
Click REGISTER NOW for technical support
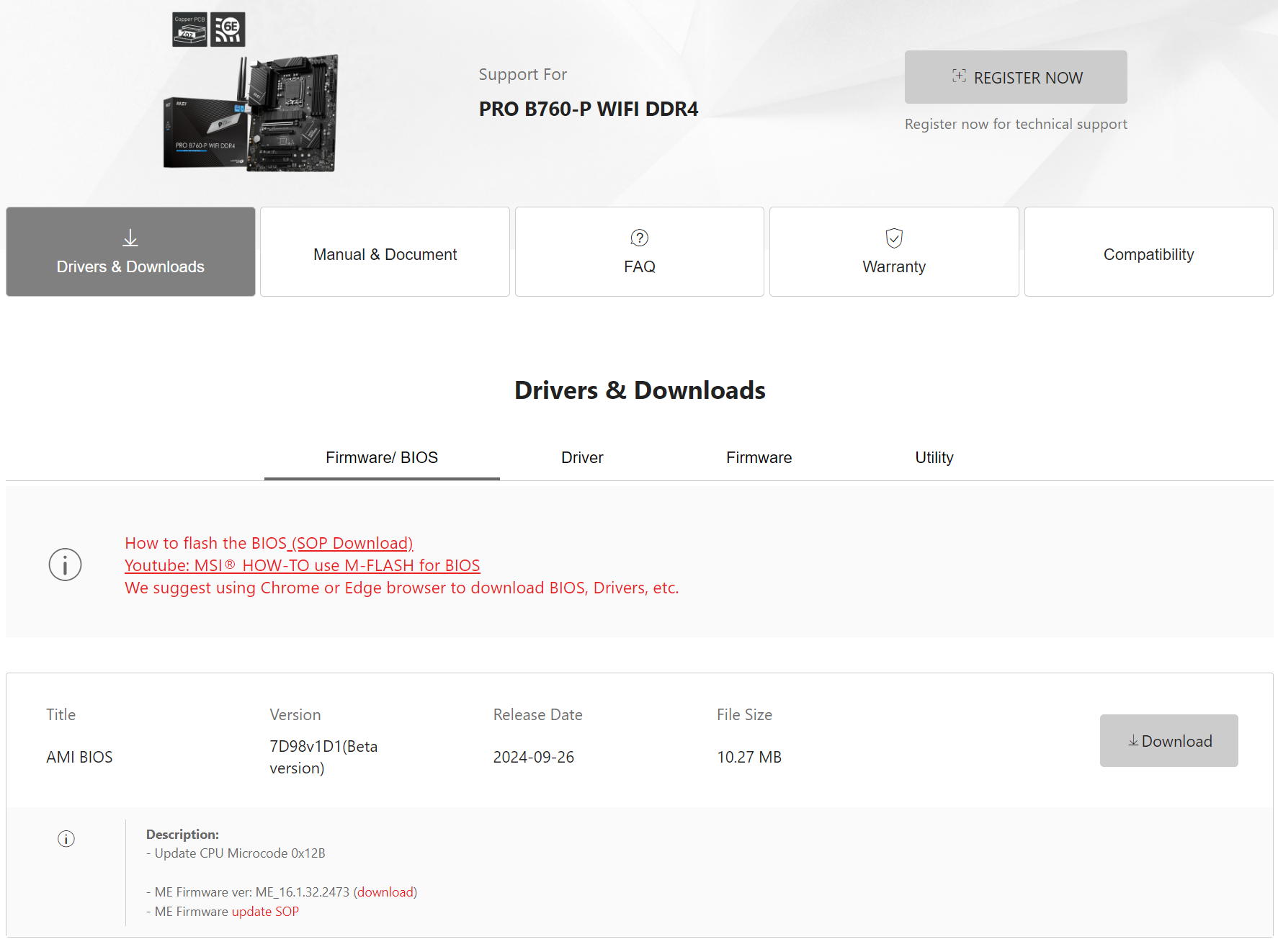pos(1016,77)
